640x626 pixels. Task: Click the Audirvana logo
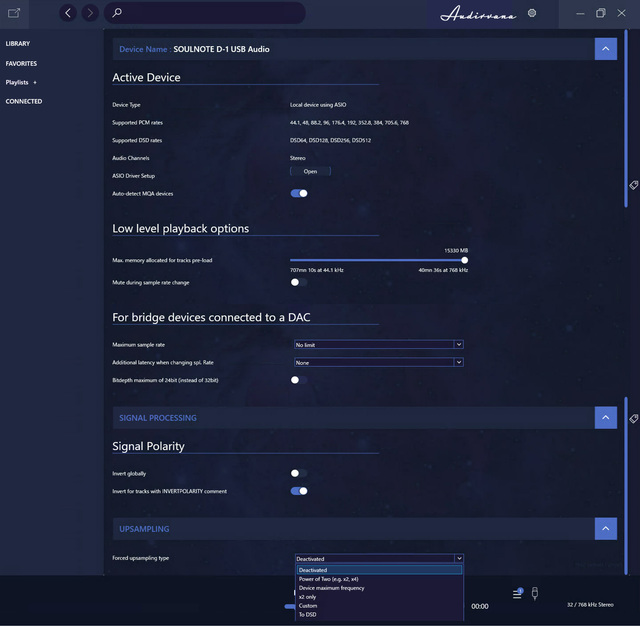coord(478,13)
